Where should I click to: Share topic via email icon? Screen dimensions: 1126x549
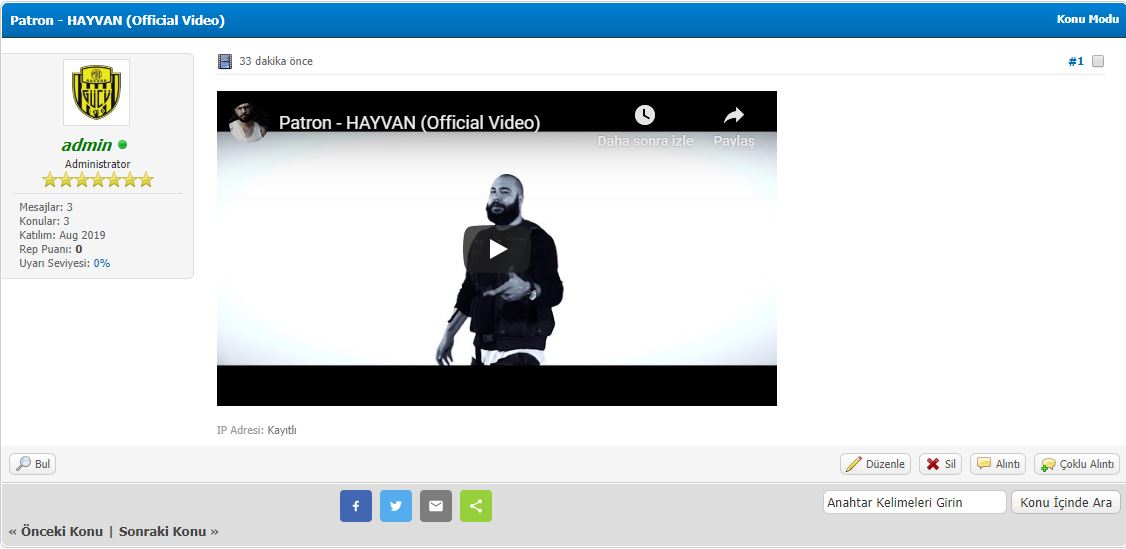(x=436, y=506)
